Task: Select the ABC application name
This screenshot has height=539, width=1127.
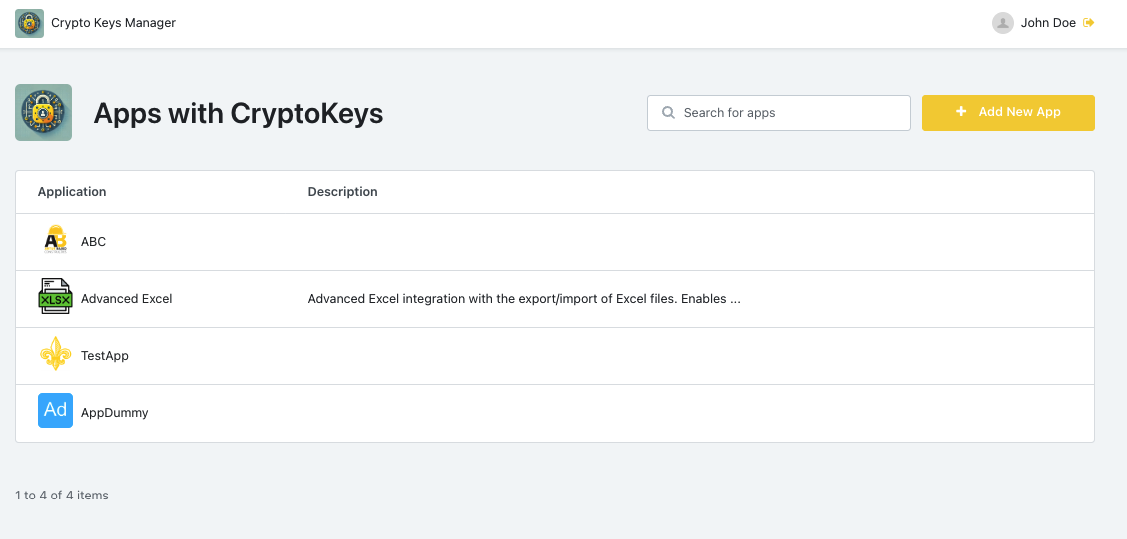Action: coord(93,241)
